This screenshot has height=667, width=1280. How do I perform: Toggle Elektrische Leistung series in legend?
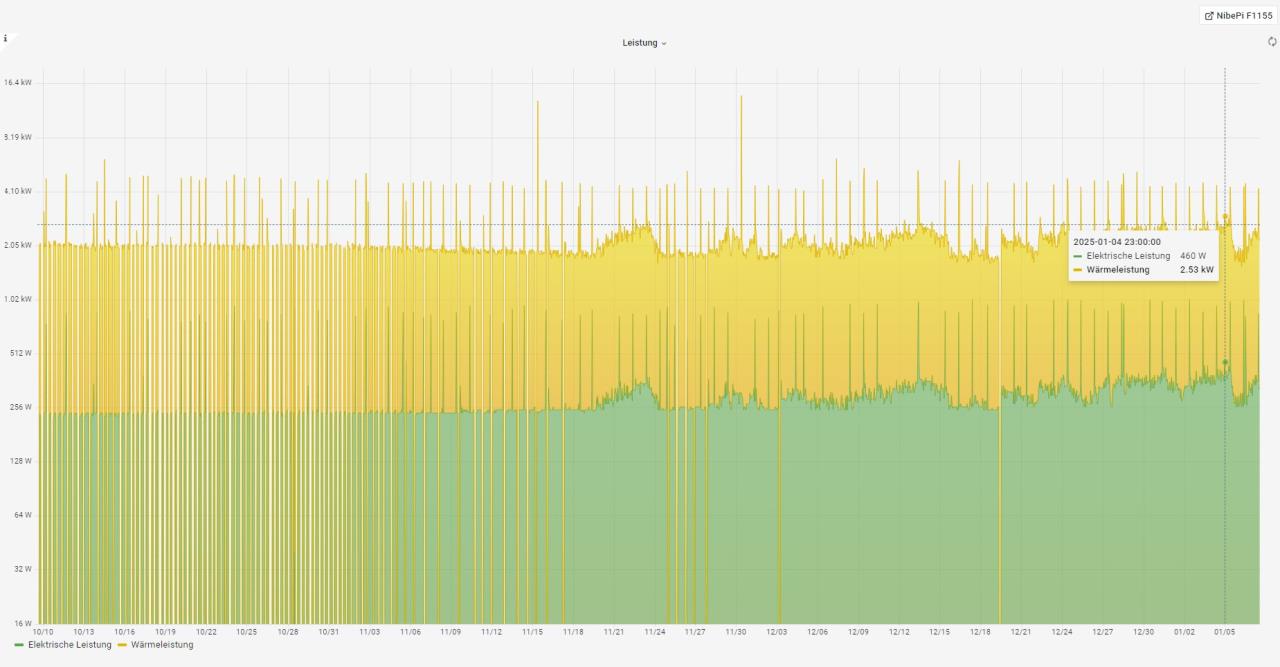70,645
